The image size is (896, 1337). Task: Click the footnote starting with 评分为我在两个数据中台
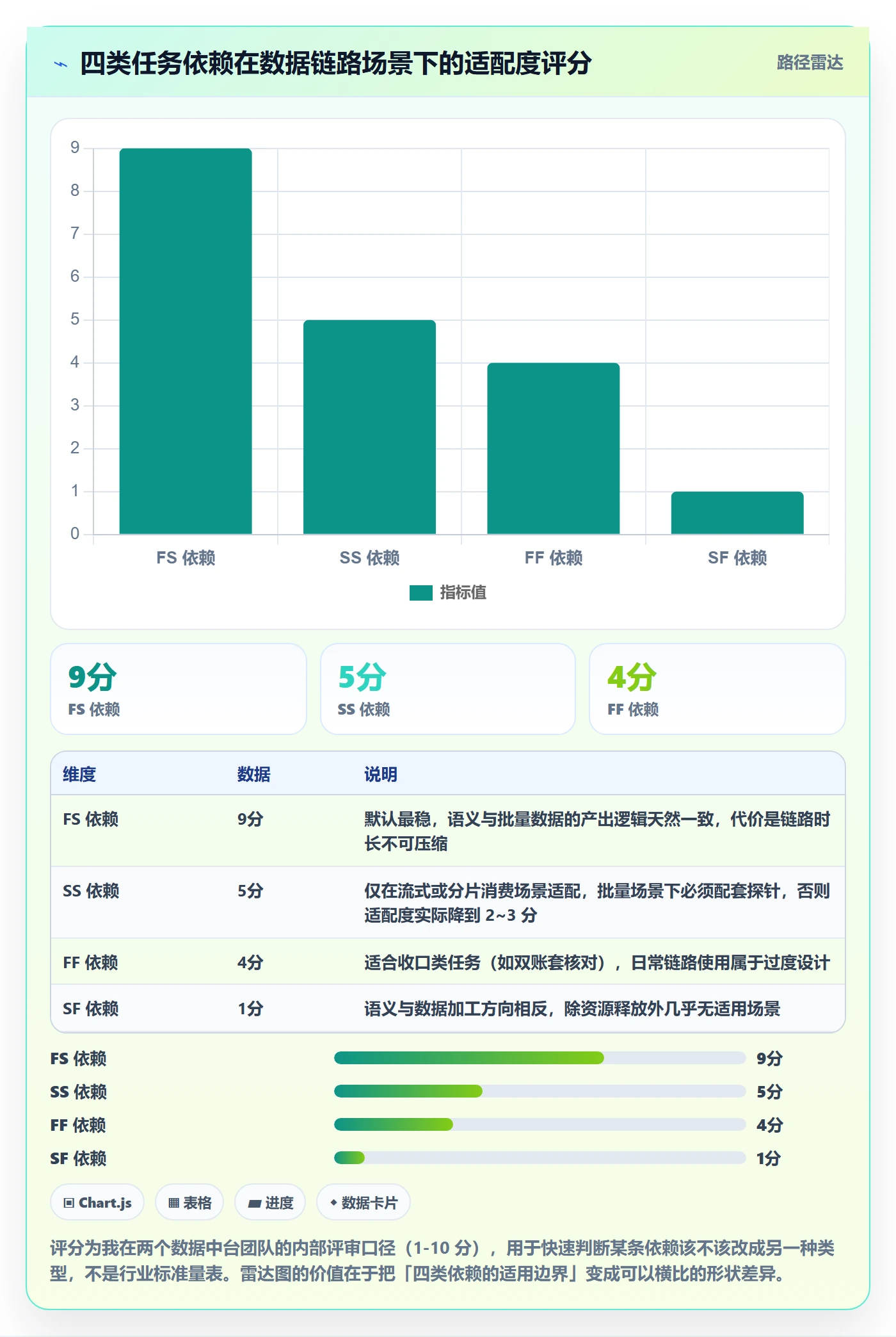pos(442,1260)
